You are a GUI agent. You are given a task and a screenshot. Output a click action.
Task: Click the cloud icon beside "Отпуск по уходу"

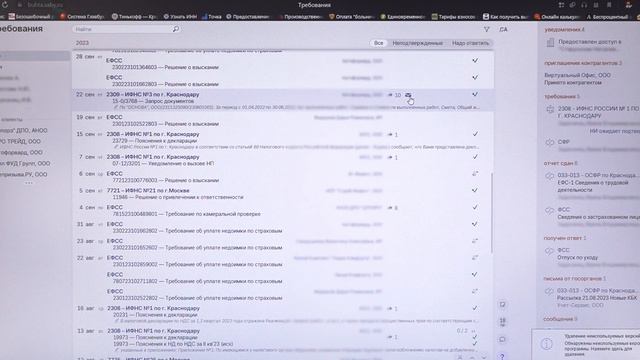tap(549, 251)
